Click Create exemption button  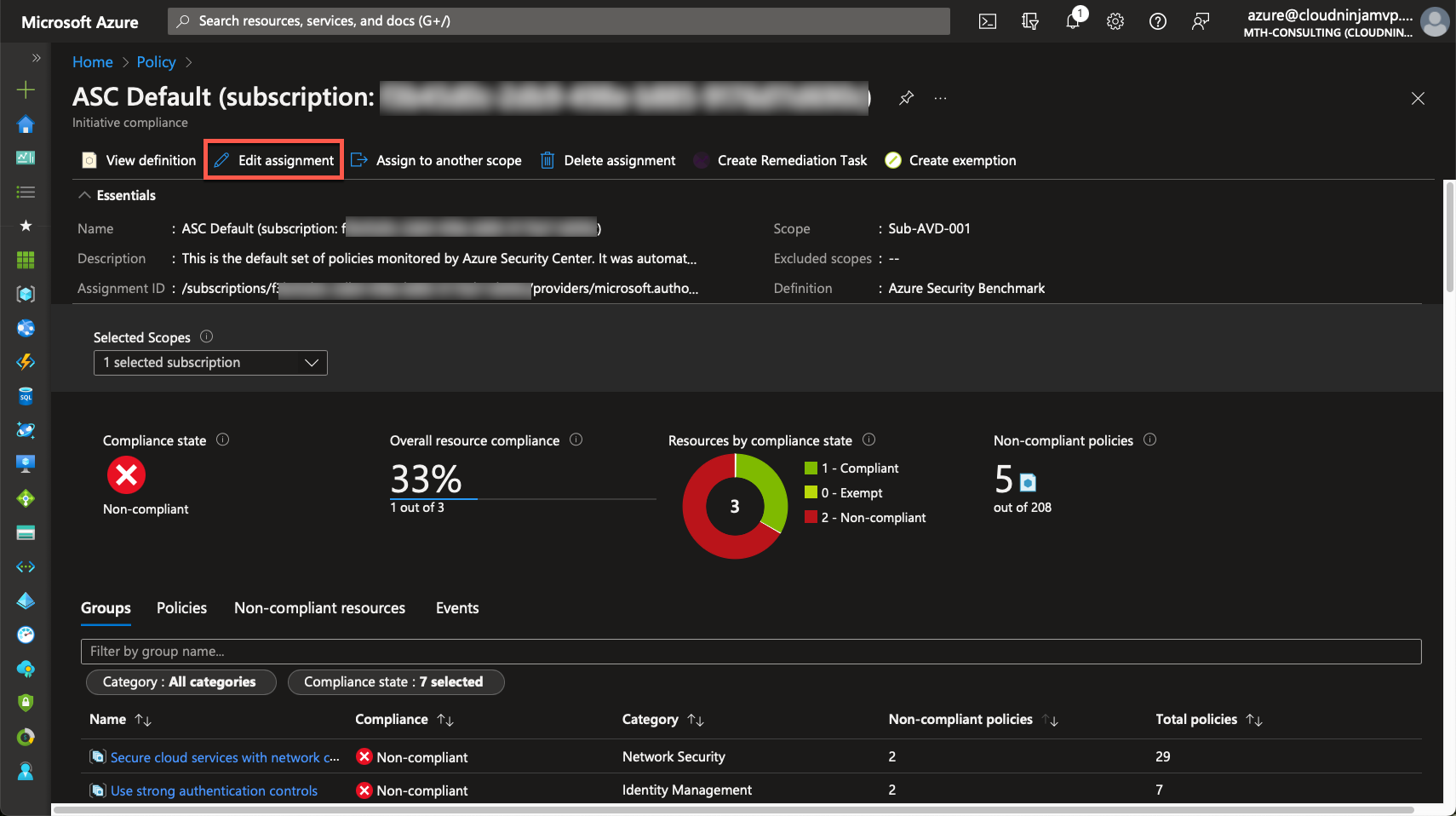[x=950, y=160]
